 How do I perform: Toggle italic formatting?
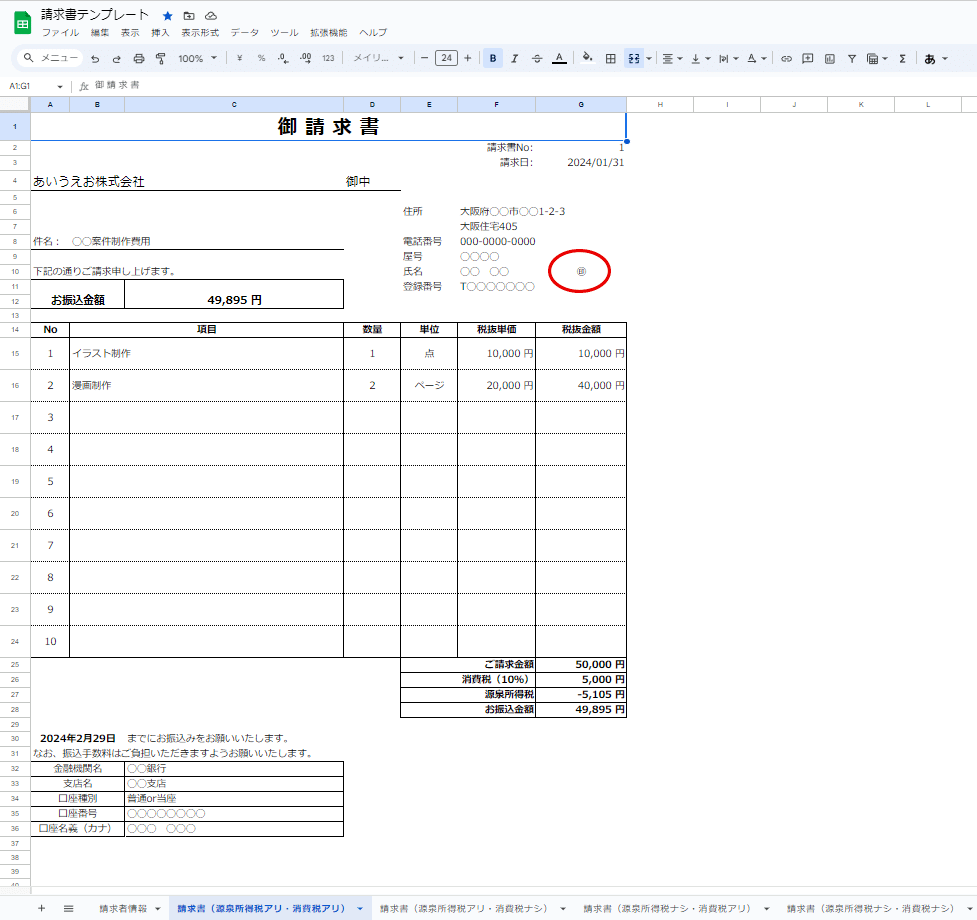(514, 59)
